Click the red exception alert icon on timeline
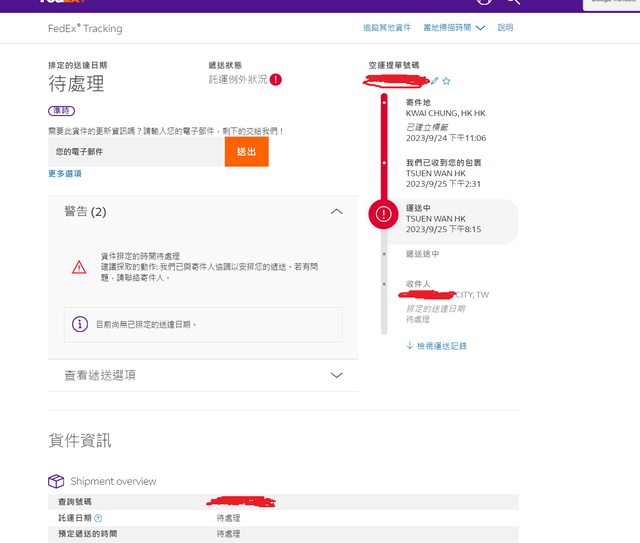The image size is (640, 543). pos(384,214)
